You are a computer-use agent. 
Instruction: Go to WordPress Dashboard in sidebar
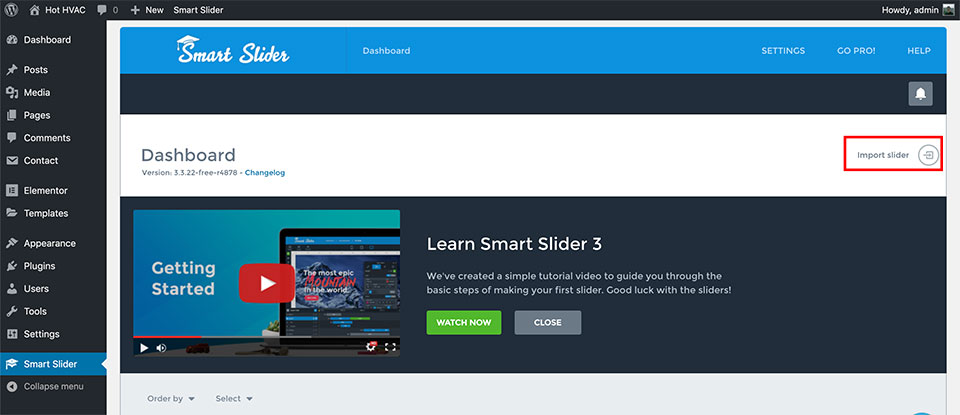pyautogui.click(x=47, y=40)
